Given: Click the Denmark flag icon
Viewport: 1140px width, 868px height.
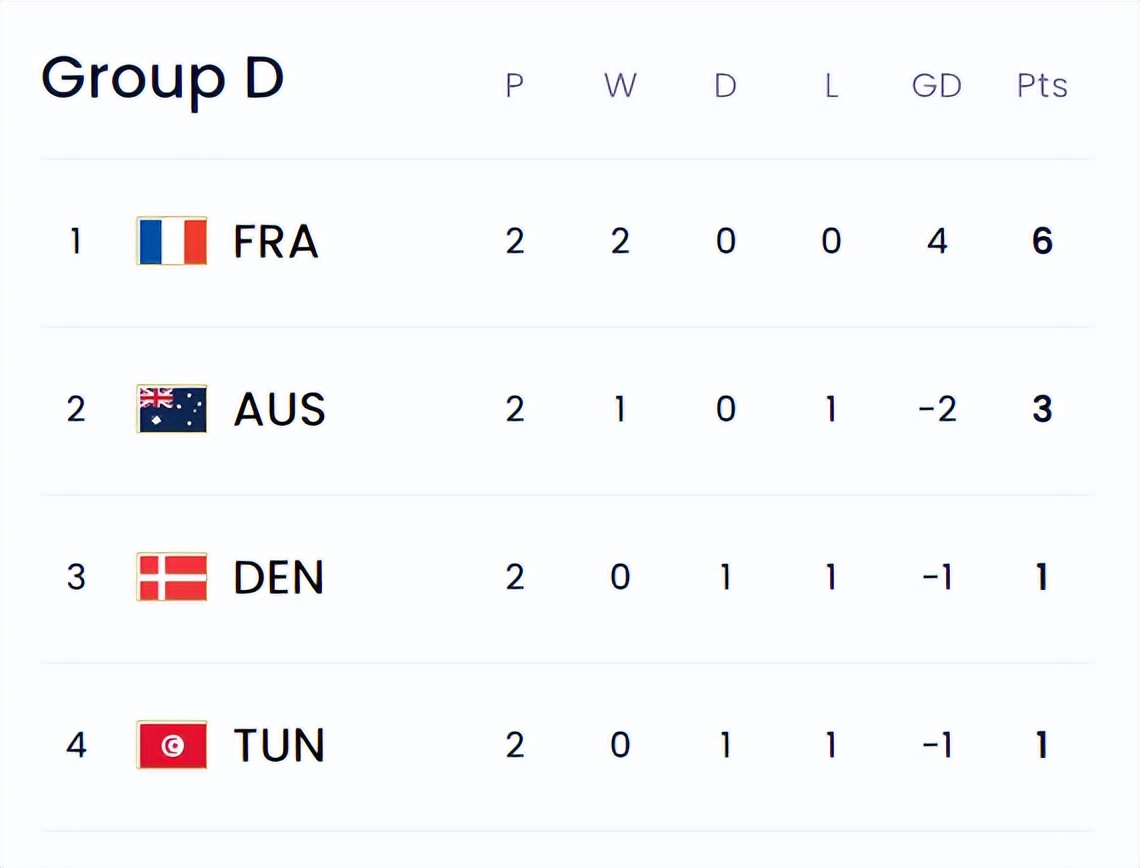Looking at the screenshot, I should tap(172, 577).
